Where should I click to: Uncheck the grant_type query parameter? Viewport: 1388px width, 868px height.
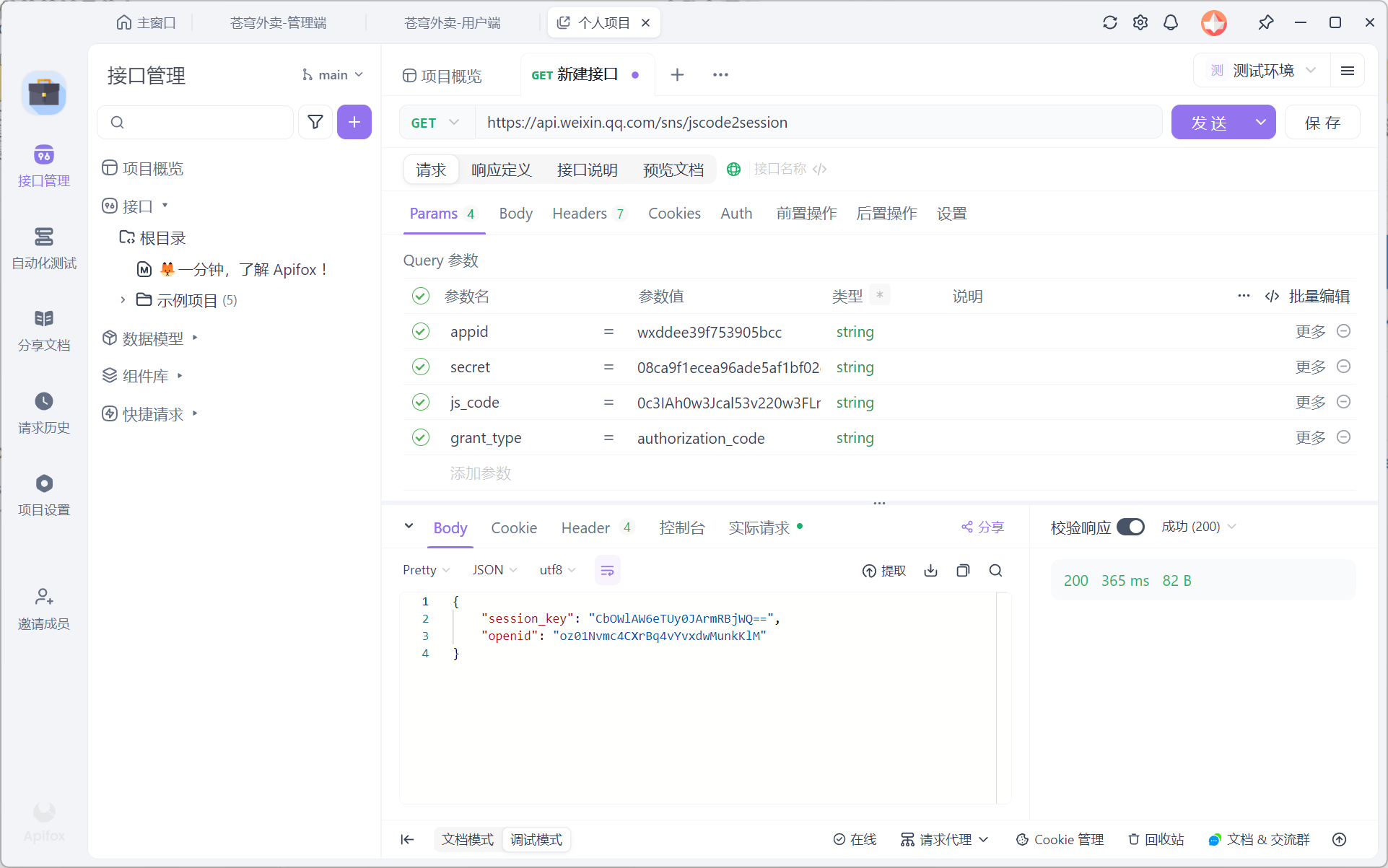pyautogui.click(x=421, y=437)
